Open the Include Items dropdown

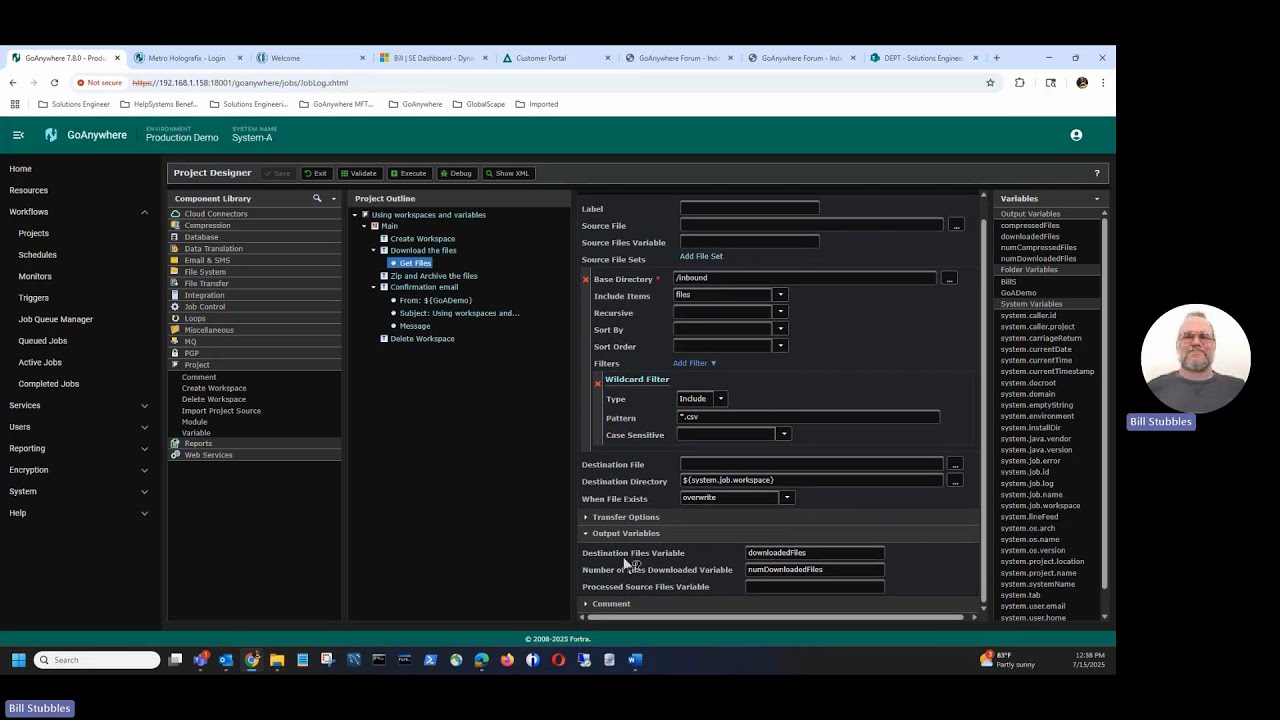pos(780,295)
